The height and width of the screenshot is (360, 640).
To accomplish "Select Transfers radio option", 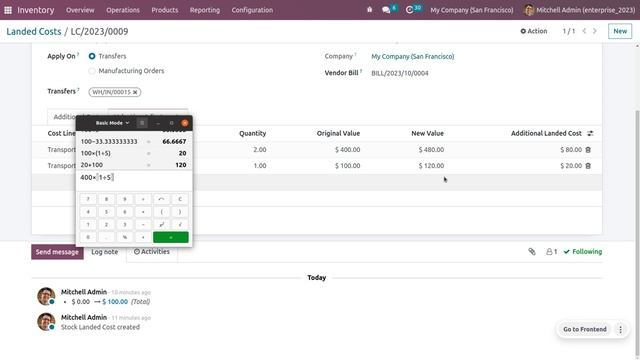I will [92, 56].
